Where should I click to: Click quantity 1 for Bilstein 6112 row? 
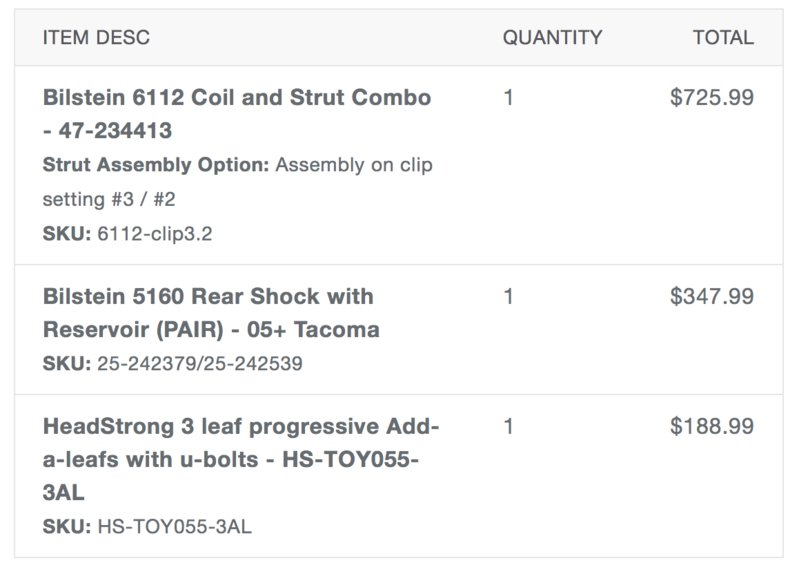(x=508, y=97)
